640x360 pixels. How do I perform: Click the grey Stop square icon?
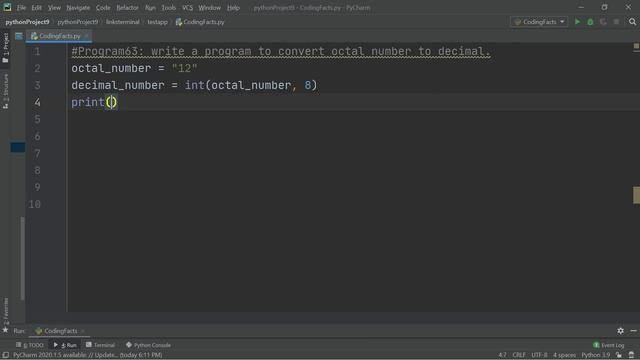(x=616, y=22)
